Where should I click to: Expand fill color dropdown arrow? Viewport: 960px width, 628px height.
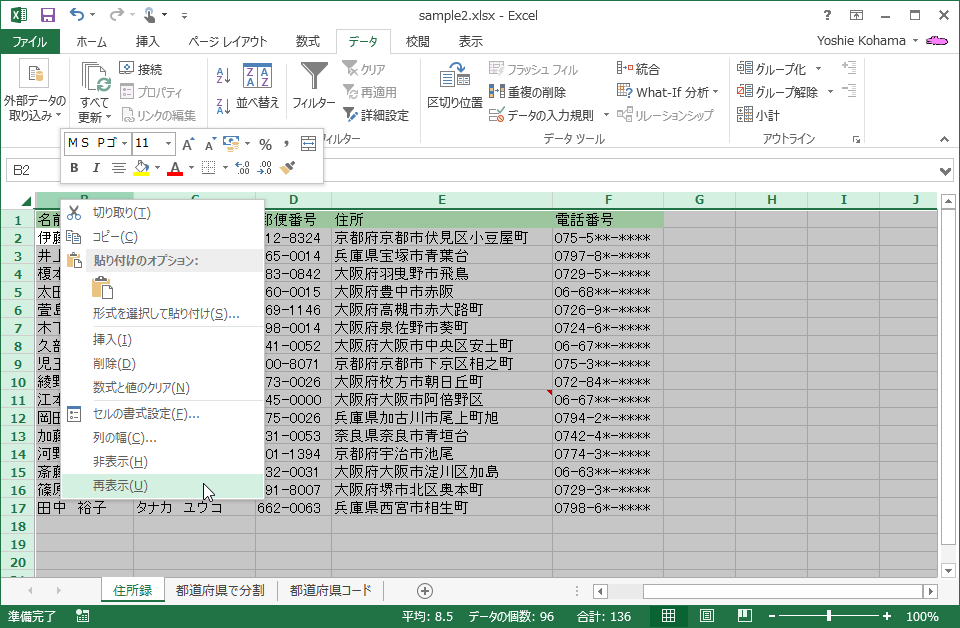coord(157,168)
